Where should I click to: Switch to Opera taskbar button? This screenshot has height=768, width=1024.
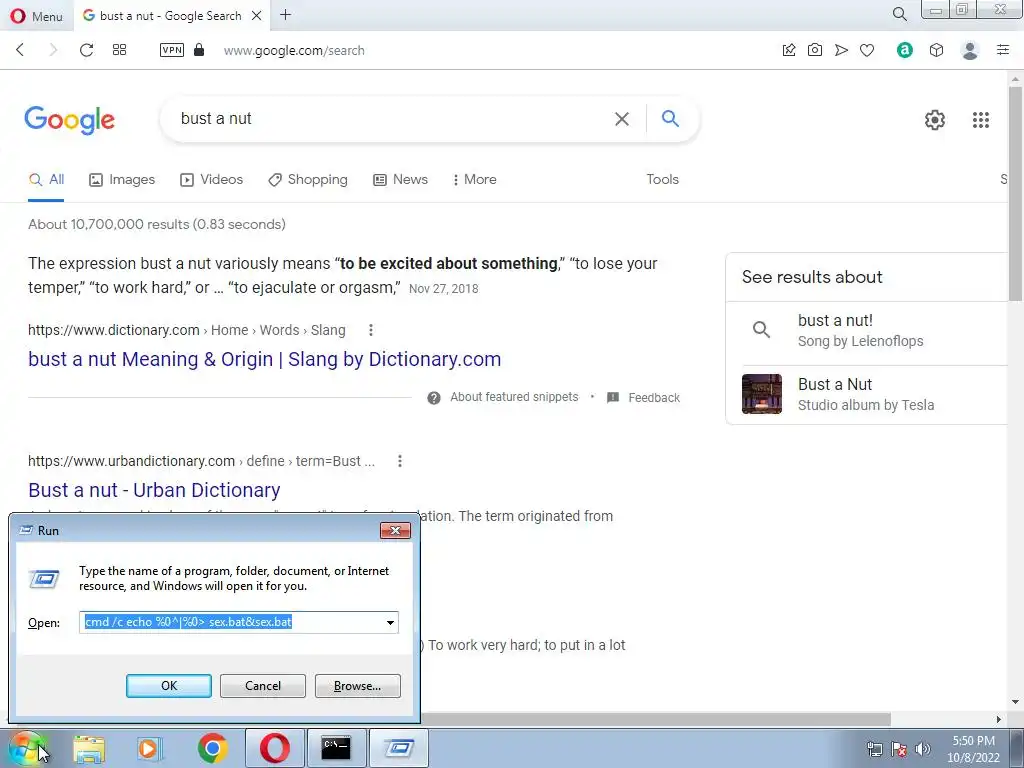pyautogui.click(x=275, y=748)
